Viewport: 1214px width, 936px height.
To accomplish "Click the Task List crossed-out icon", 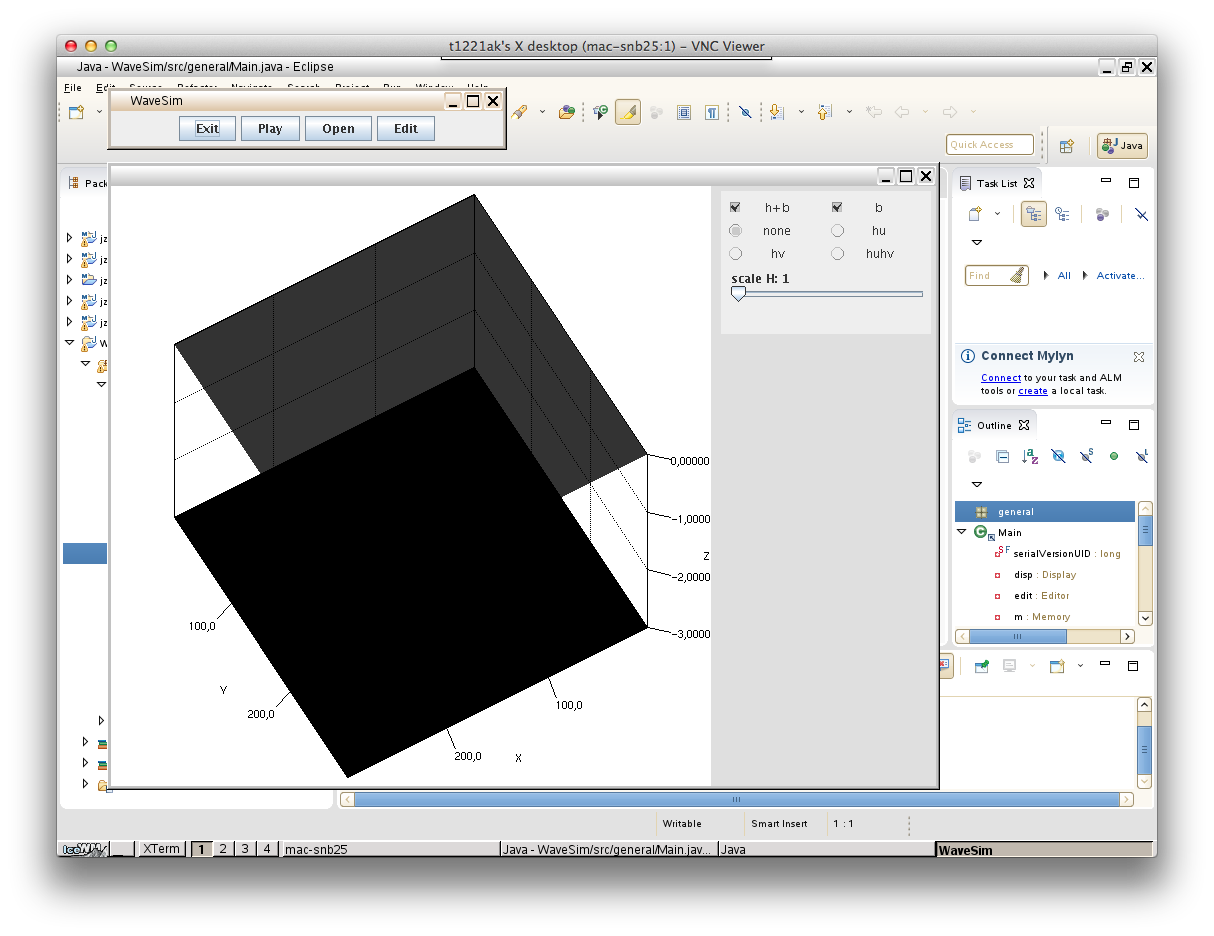I will pos(1142,214).
